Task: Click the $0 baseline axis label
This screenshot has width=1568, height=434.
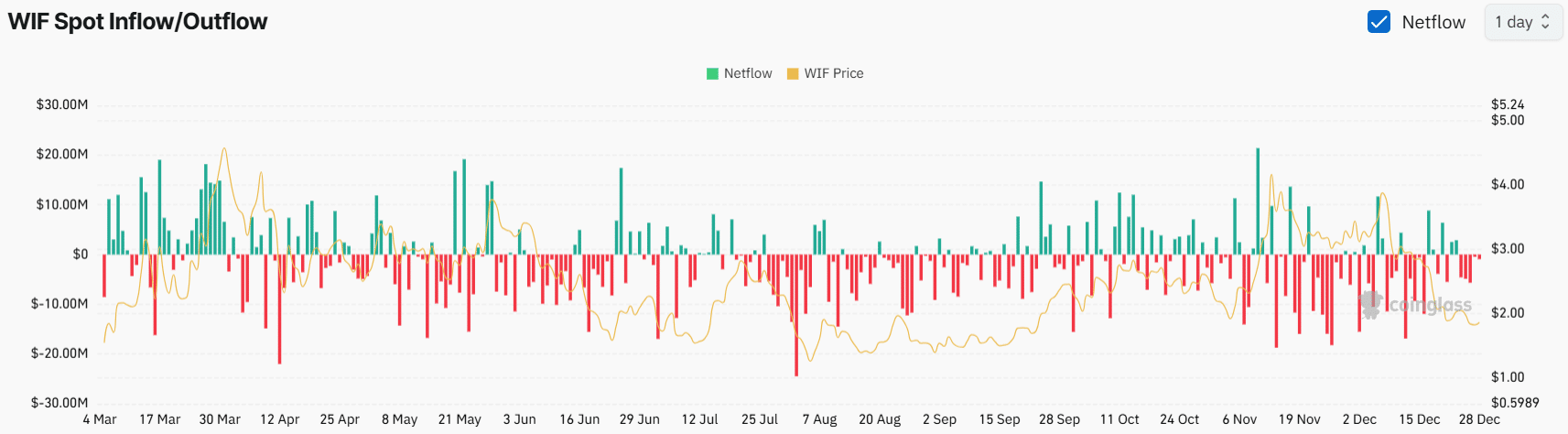Action: point(81,254)
